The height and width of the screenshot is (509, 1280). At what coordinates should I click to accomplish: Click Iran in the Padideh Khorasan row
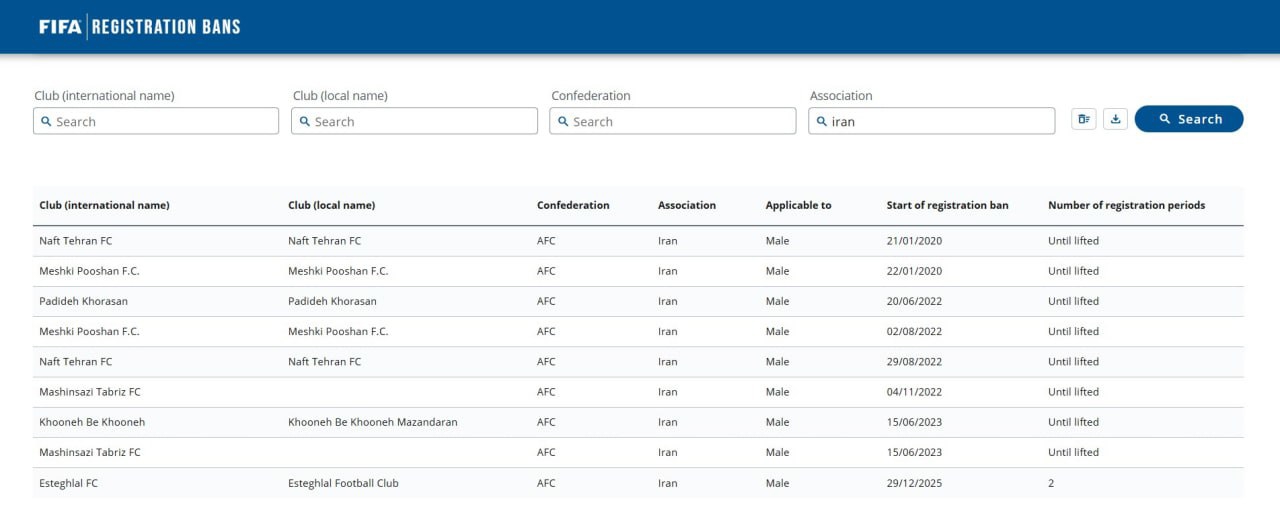[667, 301]
